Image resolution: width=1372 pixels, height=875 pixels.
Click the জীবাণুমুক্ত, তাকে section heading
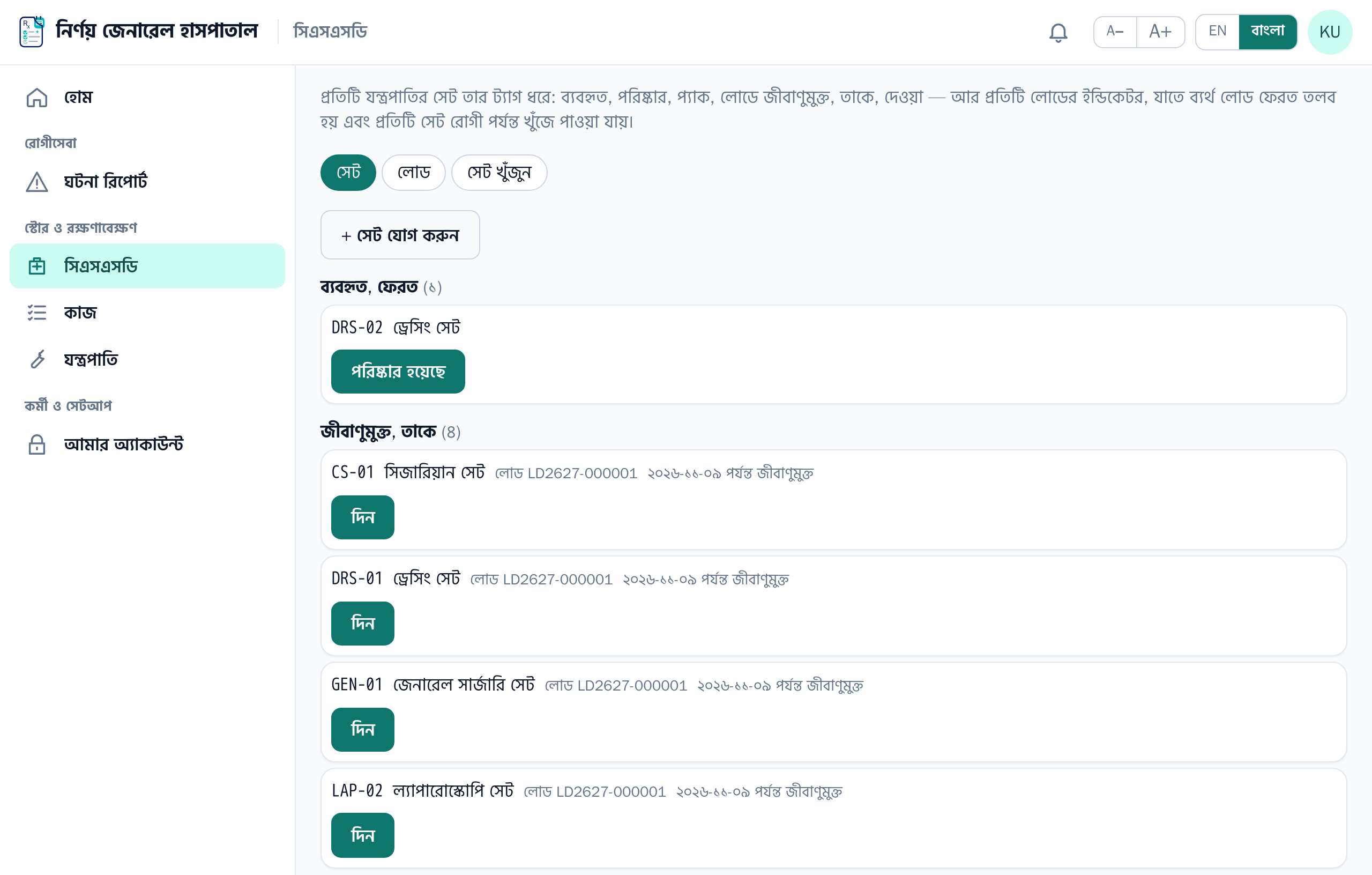coord(378,432)
